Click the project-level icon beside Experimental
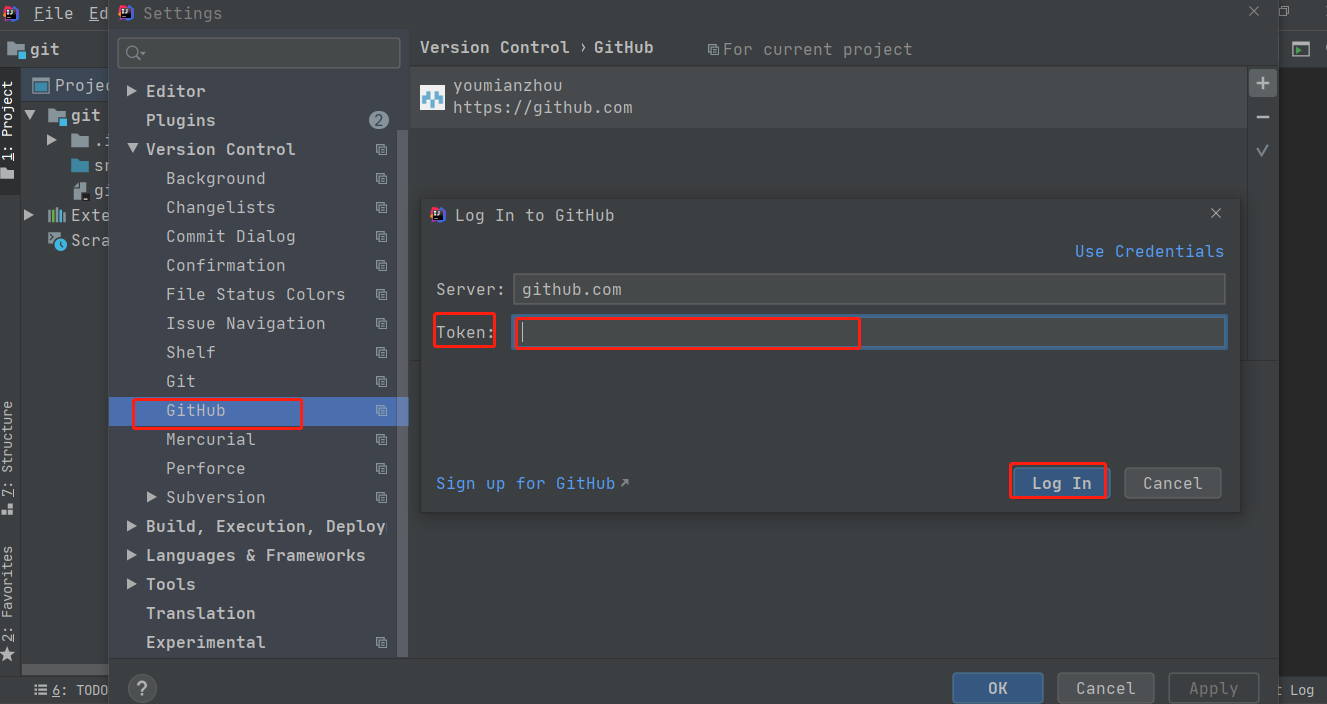The height and width of the screenshot is (704, 1327). pyautogui.click(x=381, y=642)
